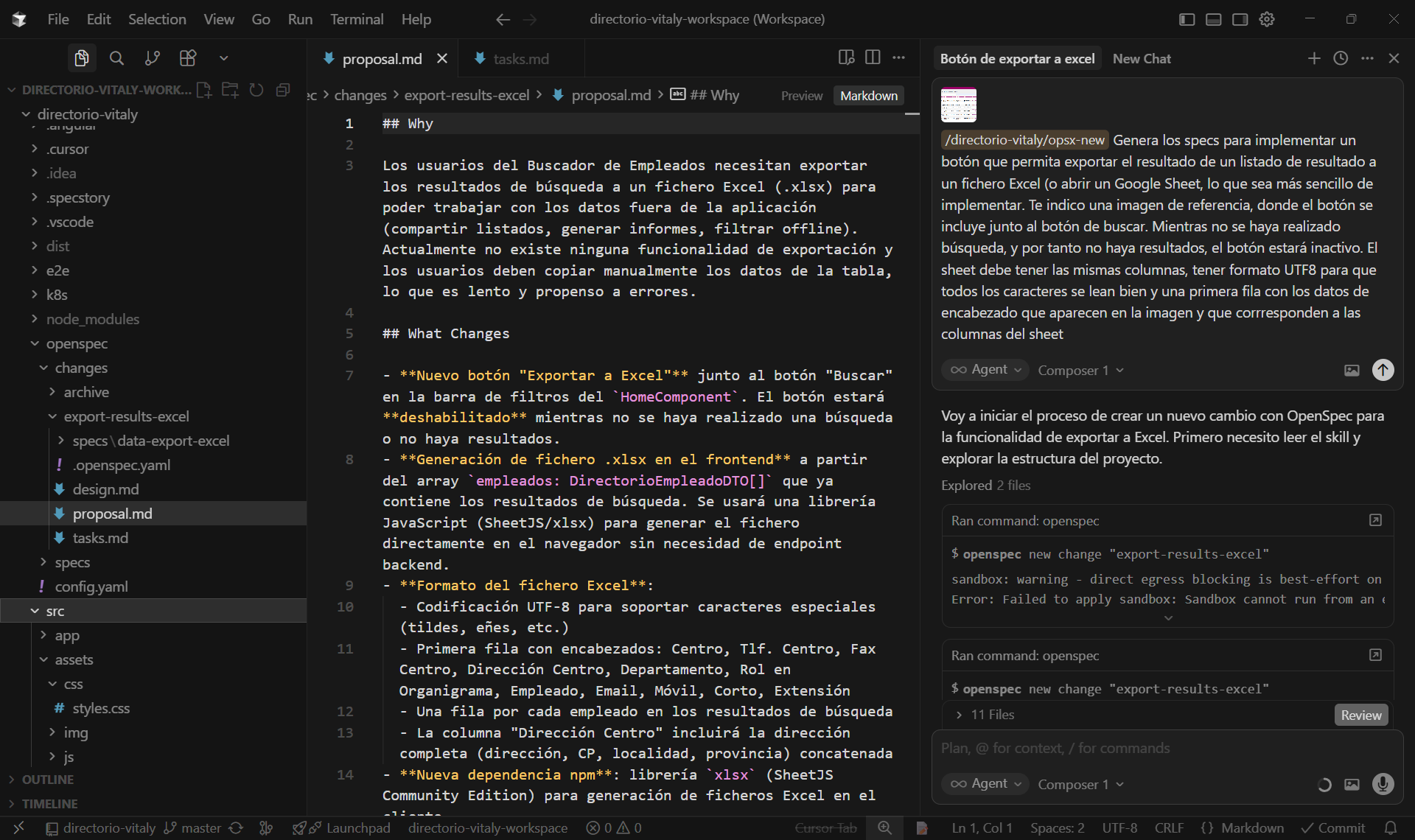This screenshot has height=840, width=1415.
Task: Open the Terminal menu
Action: [357, 19]
